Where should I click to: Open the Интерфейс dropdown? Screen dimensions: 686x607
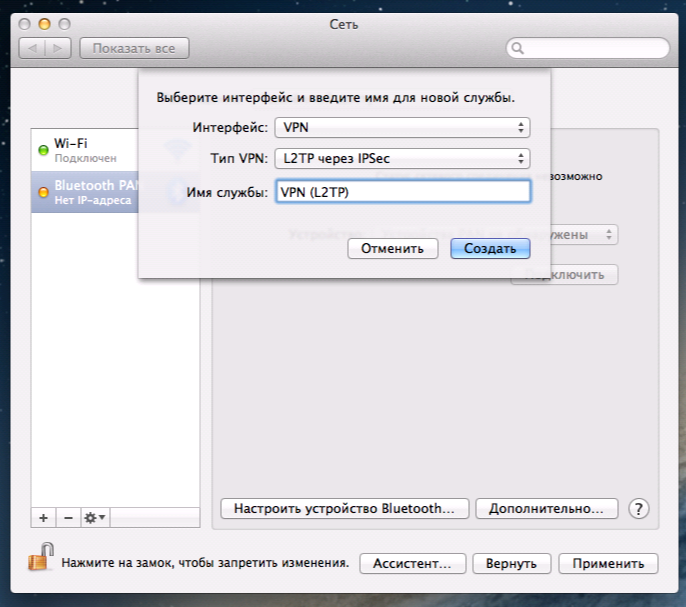[402, 127]
